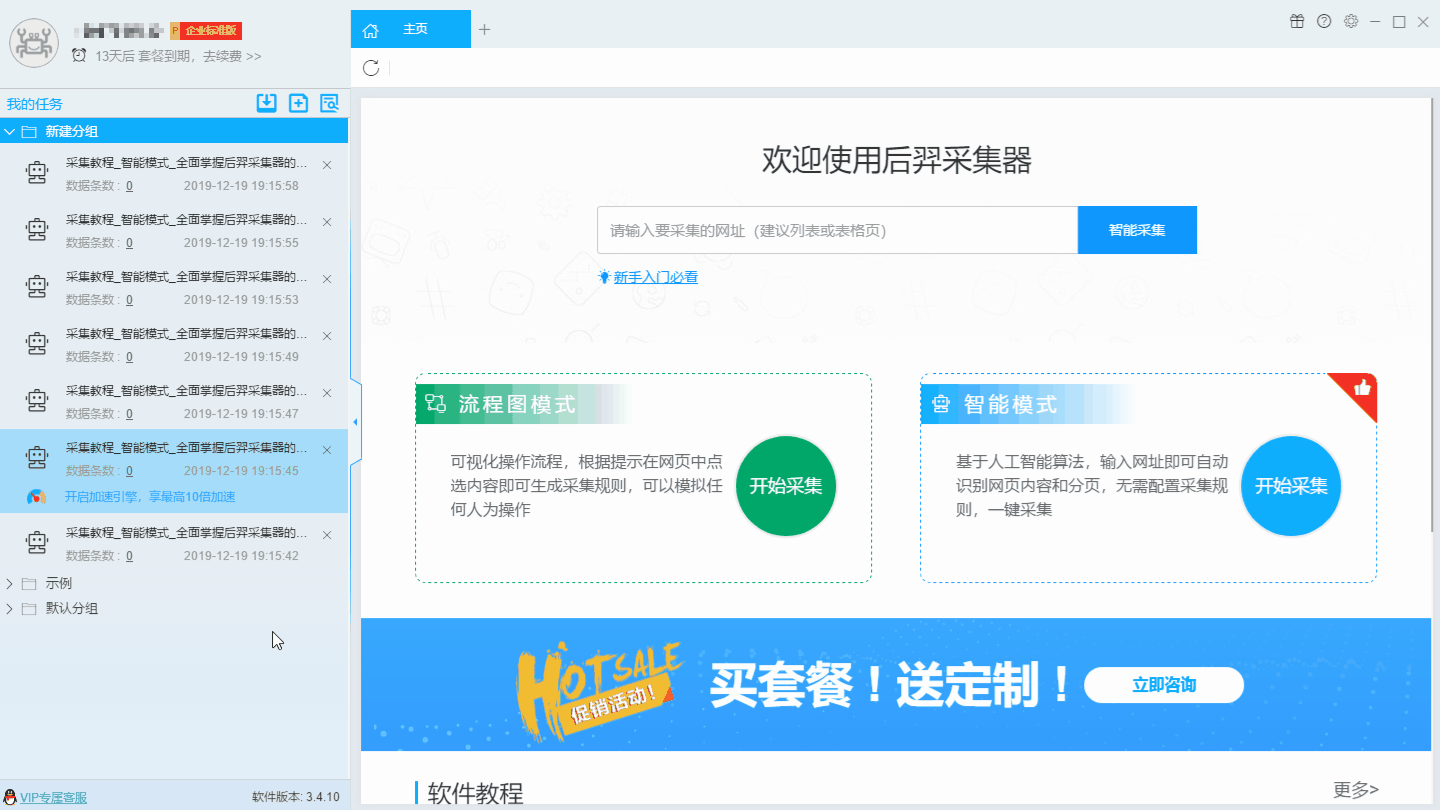Focus the URL input field
Image resolution: width=1440 pixels, height=810 pixels.
coord(837,230)
